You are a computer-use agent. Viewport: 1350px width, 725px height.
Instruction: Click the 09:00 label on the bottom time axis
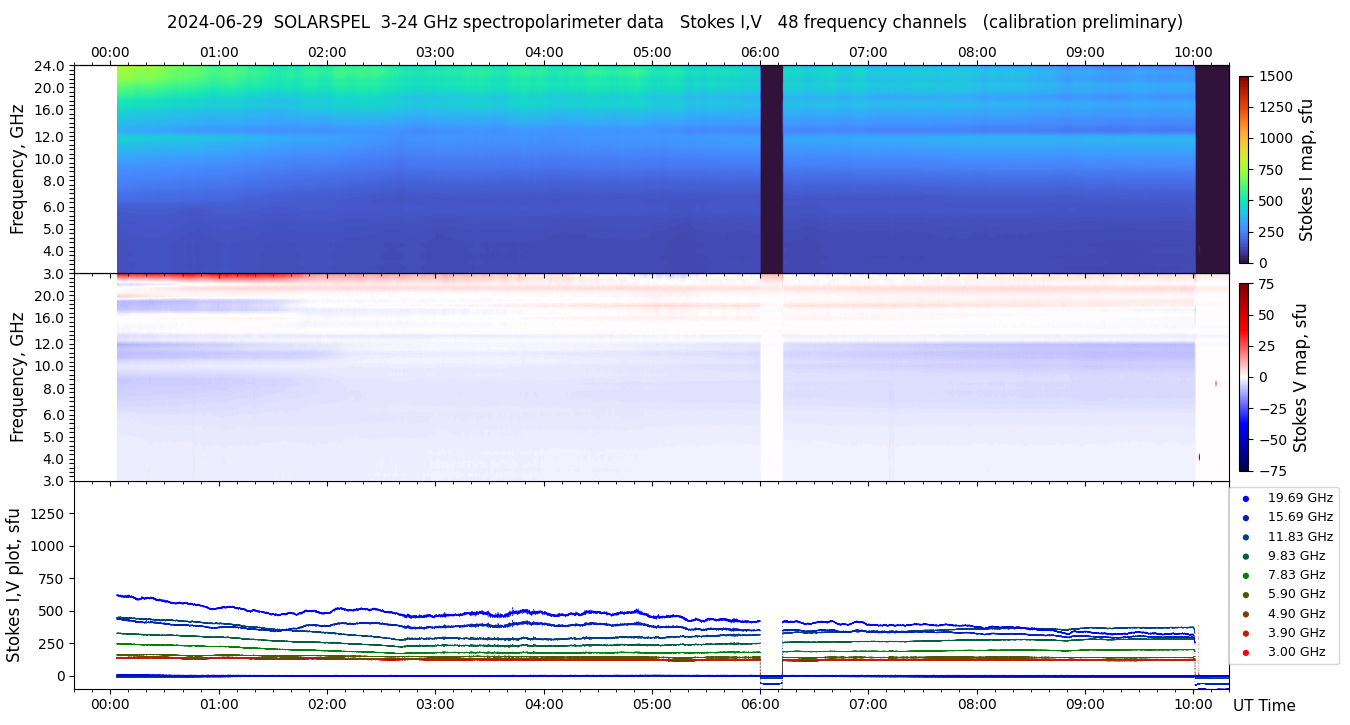tap(1085, 704)
